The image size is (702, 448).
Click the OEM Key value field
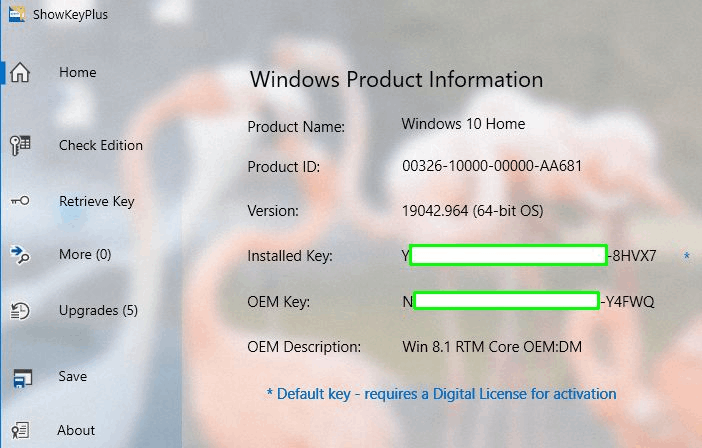[528, 301]
